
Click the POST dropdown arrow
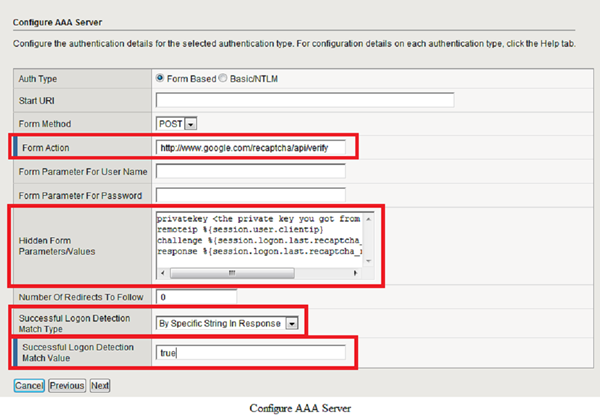(190, 123)
